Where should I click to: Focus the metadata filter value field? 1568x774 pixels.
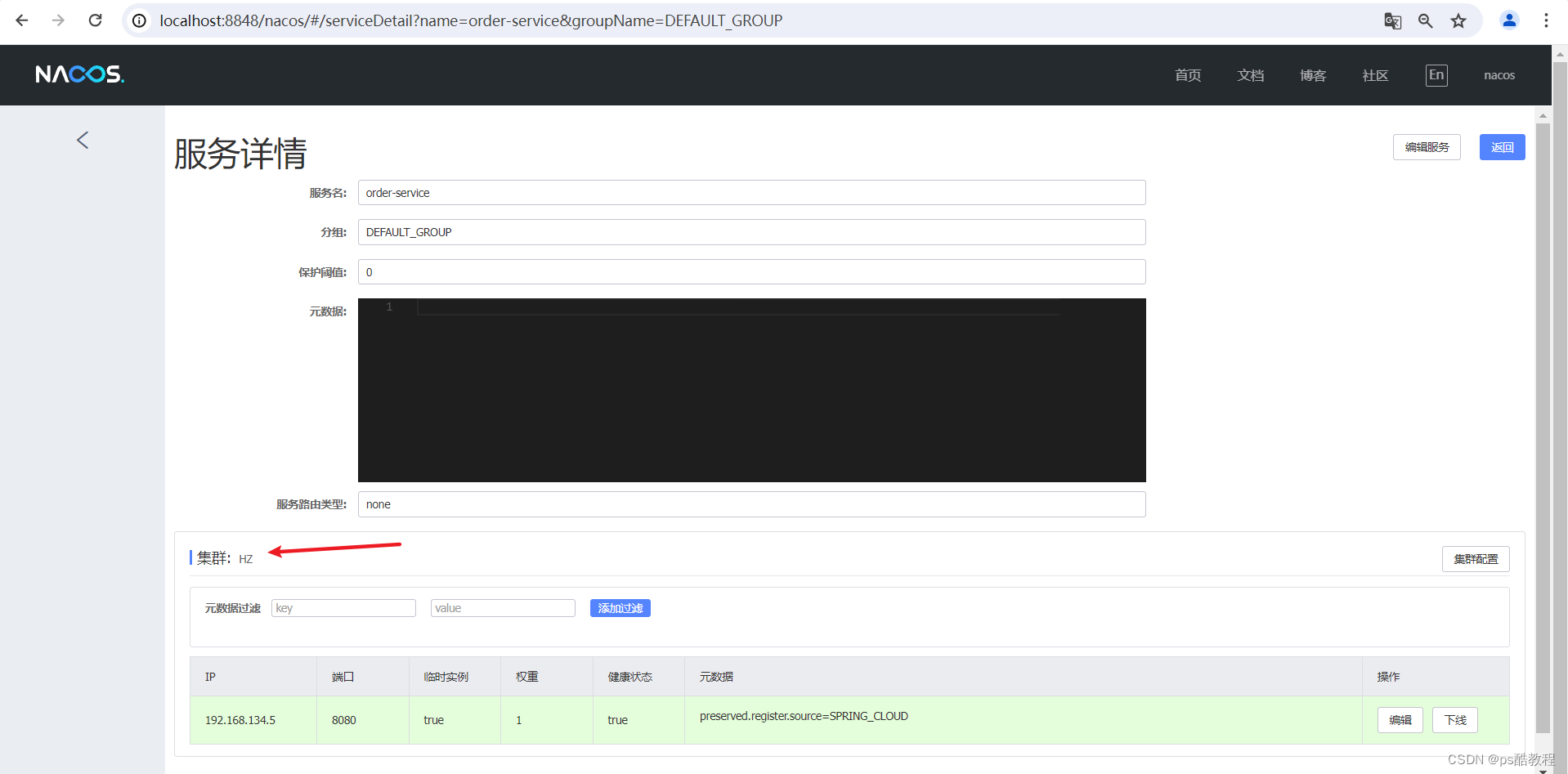pyautogui.click(x=503, y=608)
